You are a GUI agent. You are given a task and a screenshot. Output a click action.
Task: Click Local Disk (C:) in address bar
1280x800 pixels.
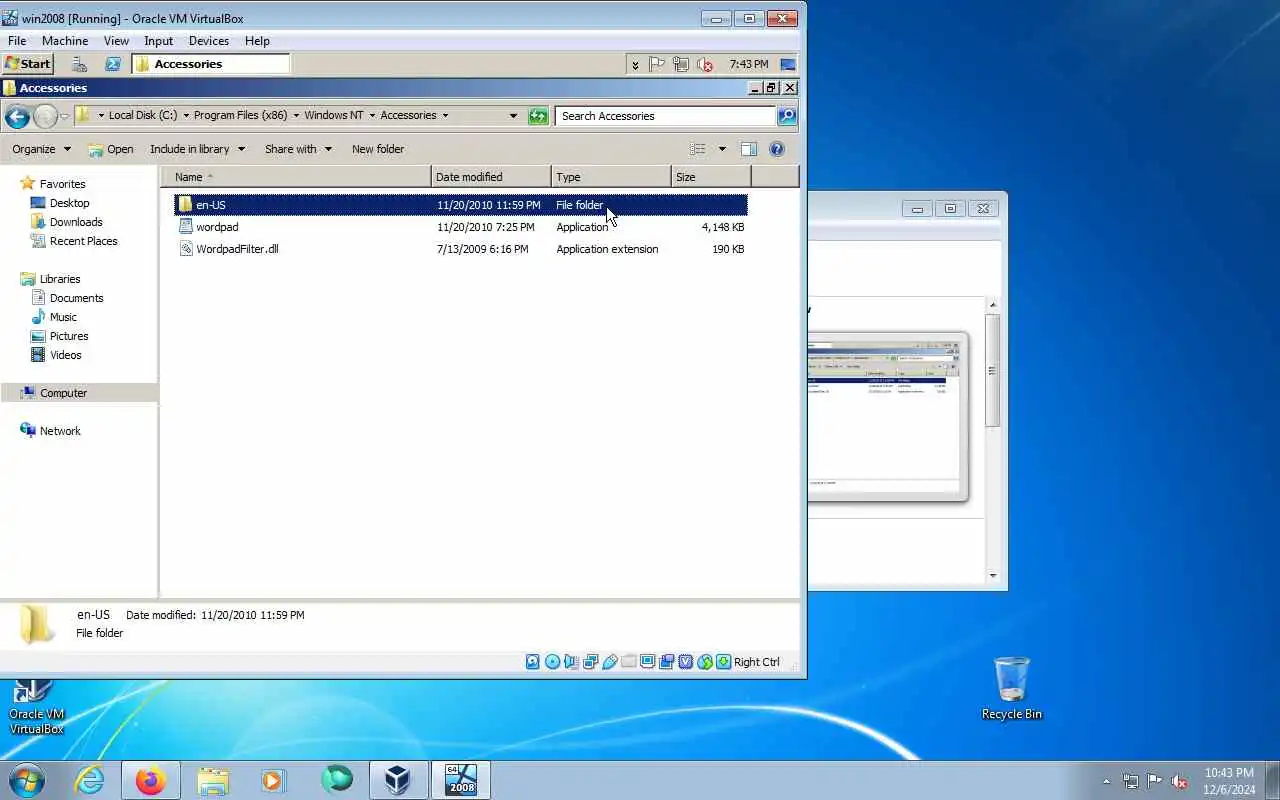tap(143, 115)
